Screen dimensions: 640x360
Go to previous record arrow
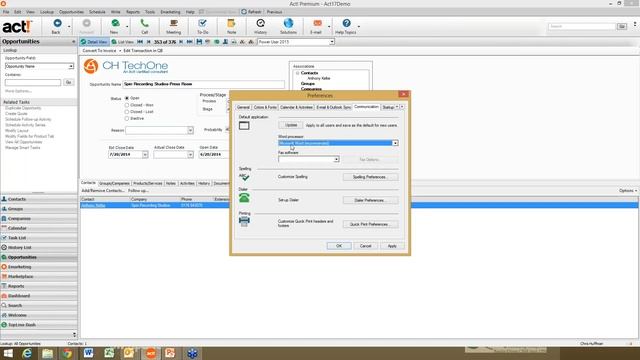coord(148,42)
